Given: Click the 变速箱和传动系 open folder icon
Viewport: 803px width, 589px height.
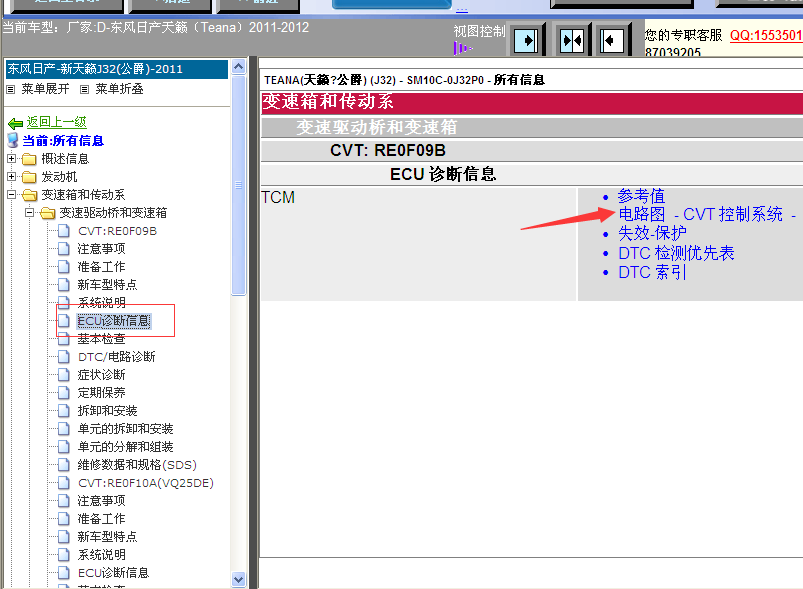Looking at the screenshot, I should 30,195.
